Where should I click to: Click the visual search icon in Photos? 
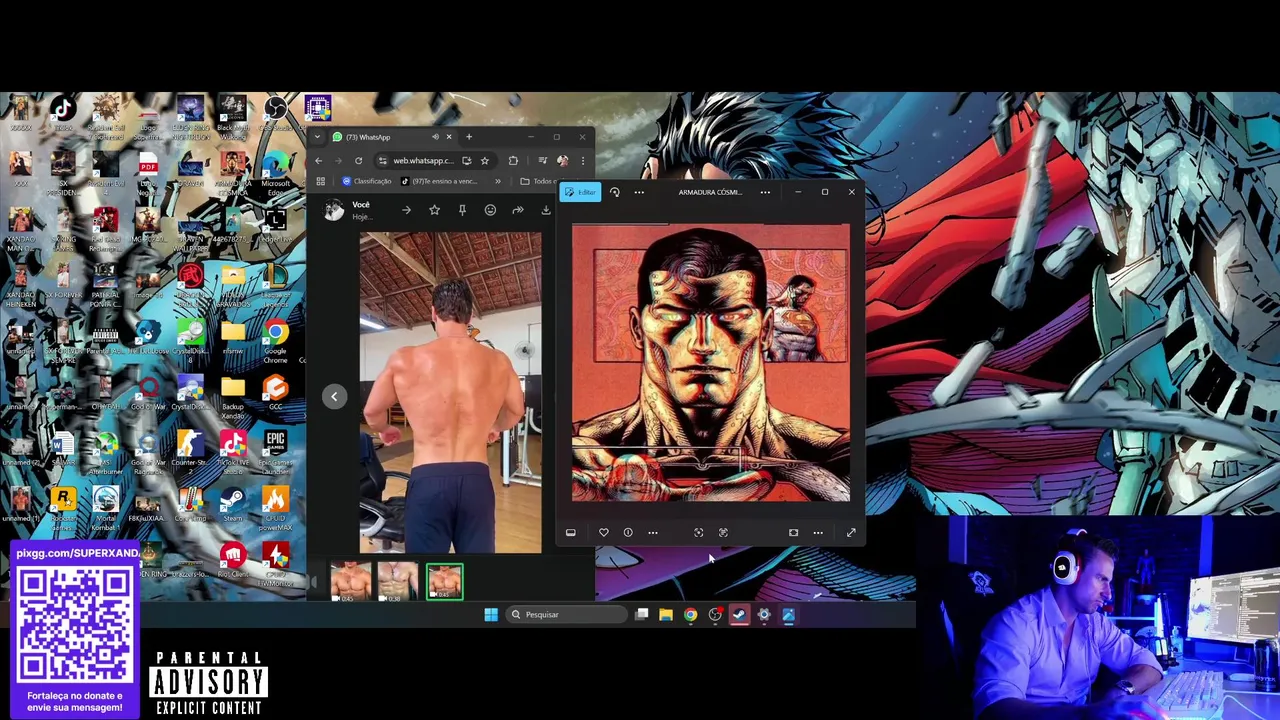click(x=723, y=533)
